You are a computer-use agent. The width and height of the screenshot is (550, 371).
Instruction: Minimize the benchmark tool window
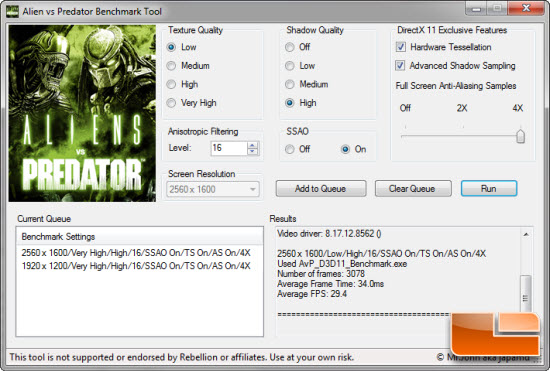476,9
